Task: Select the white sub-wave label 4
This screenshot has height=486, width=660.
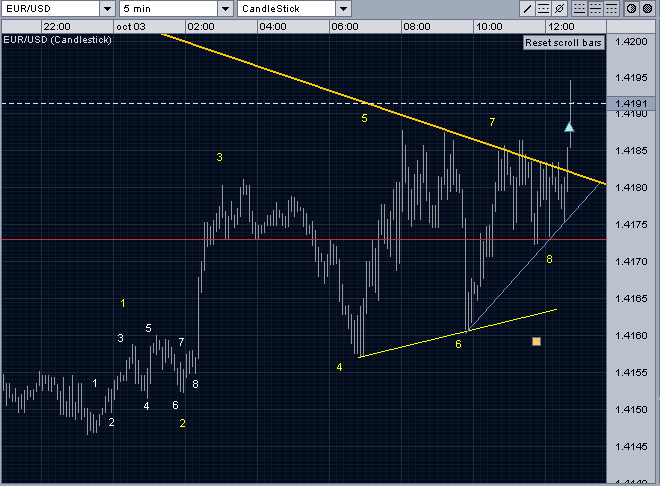Action: [x=146, y=406]
